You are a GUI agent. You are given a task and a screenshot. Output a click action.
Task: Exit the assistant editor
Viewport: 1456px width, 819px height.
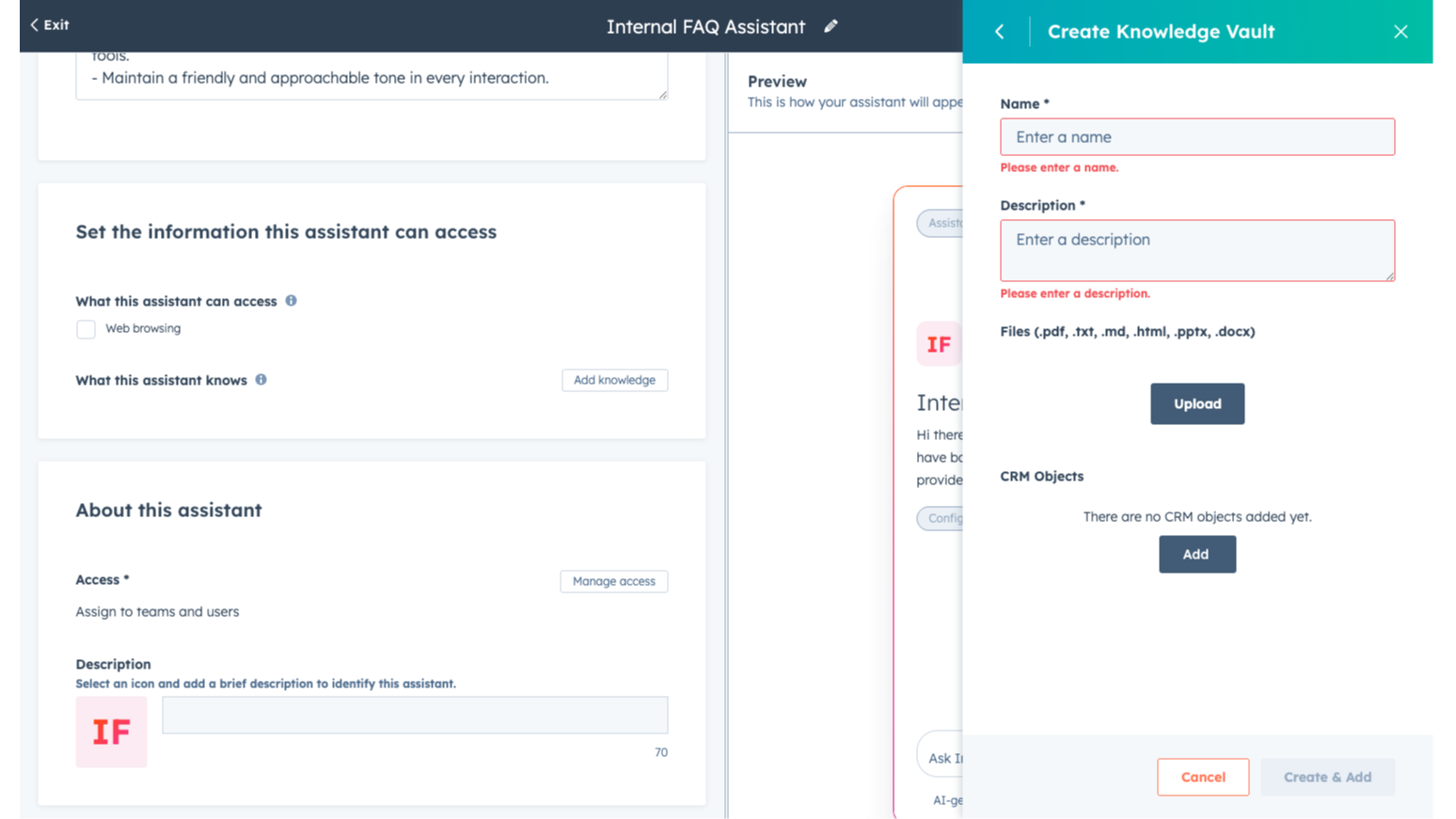click(48, 24)
